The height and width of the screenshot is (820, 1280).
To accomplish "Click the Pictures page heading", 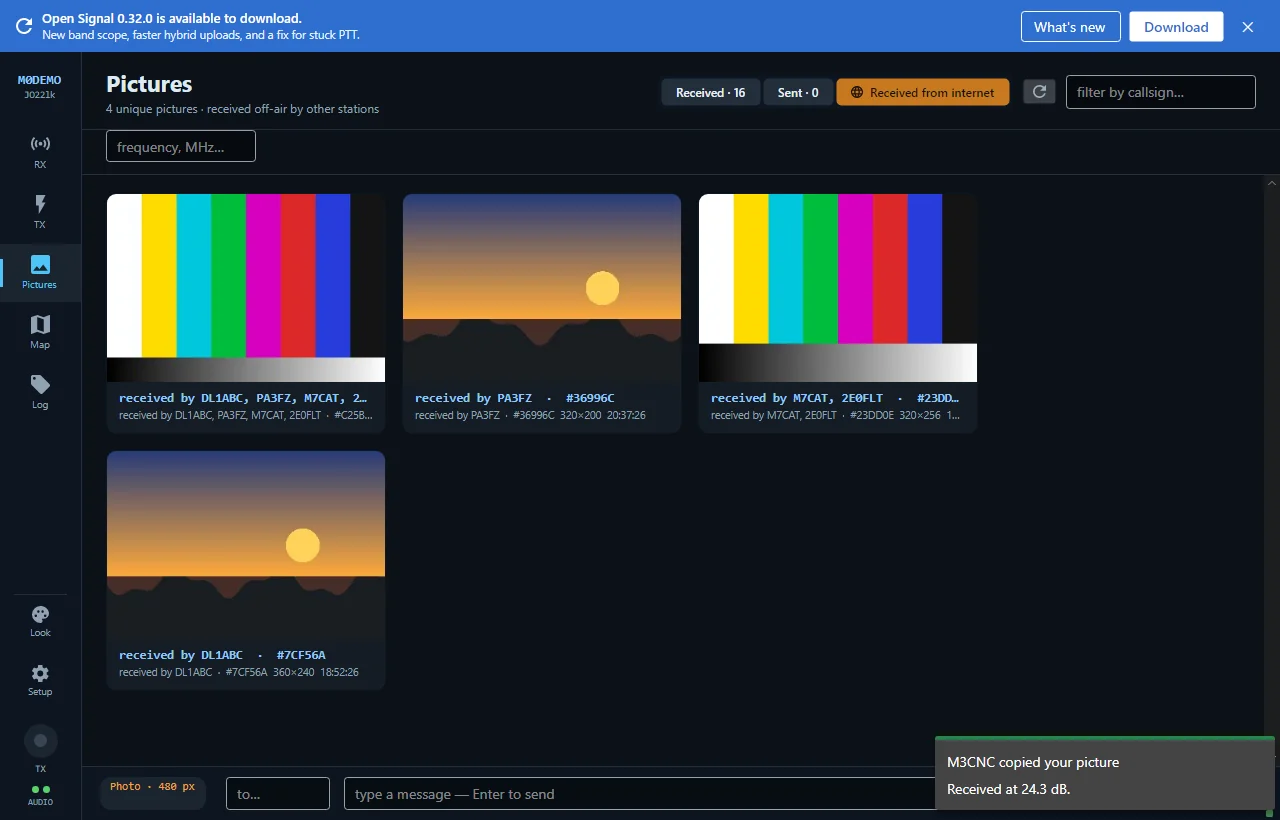I will (x=149, y=84).
